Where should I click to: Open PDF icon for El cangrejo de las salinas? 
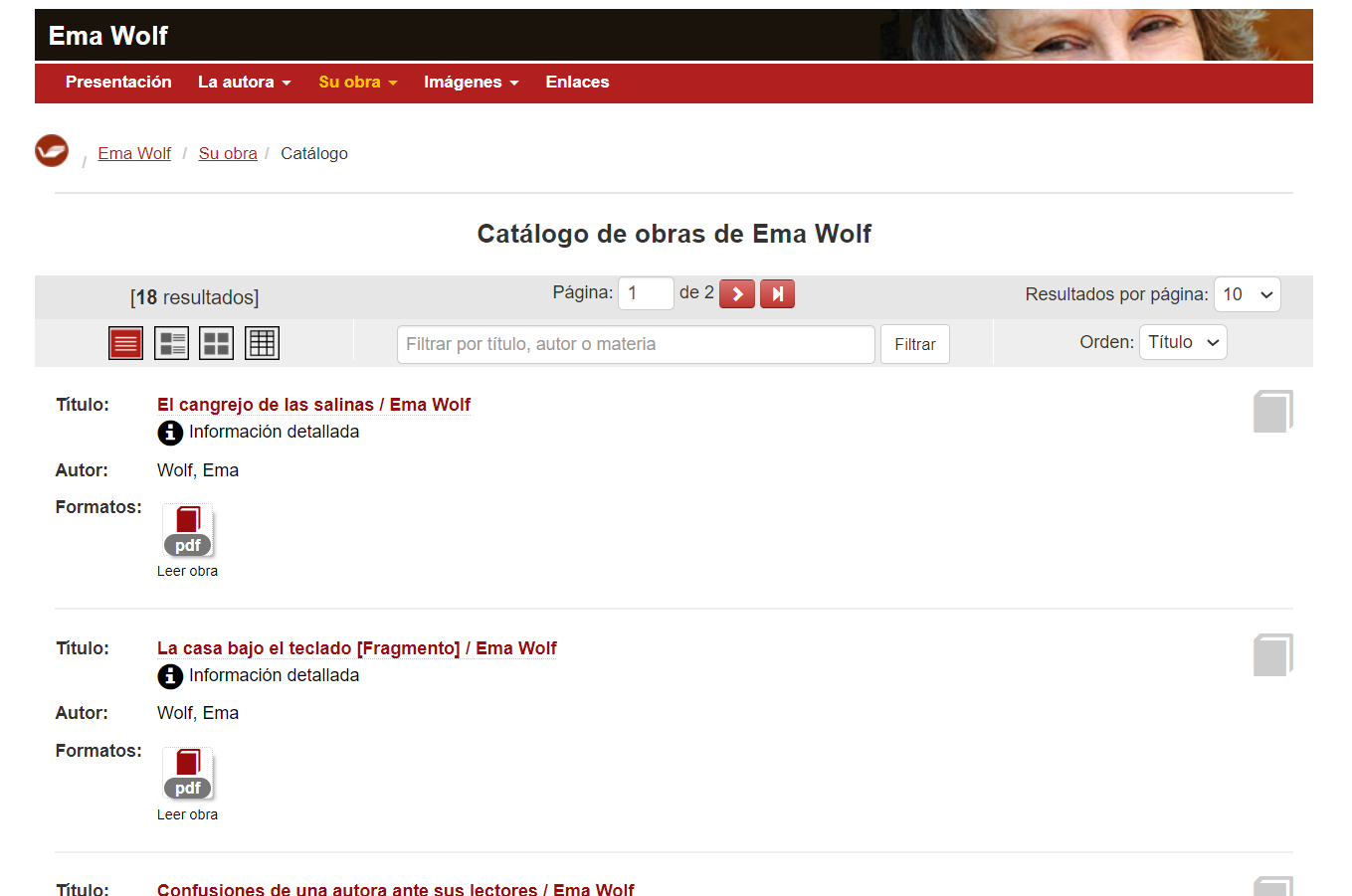click(187, 531)
